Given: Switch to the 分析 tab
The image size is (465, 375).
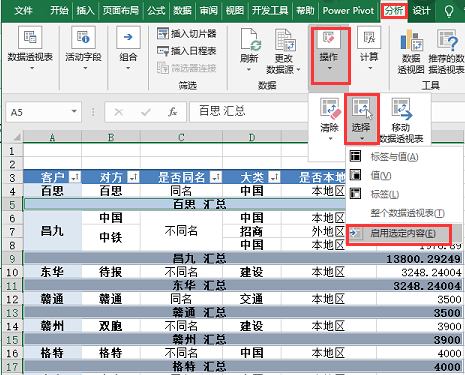Looking at the screenshot, I should coord(394,11).
